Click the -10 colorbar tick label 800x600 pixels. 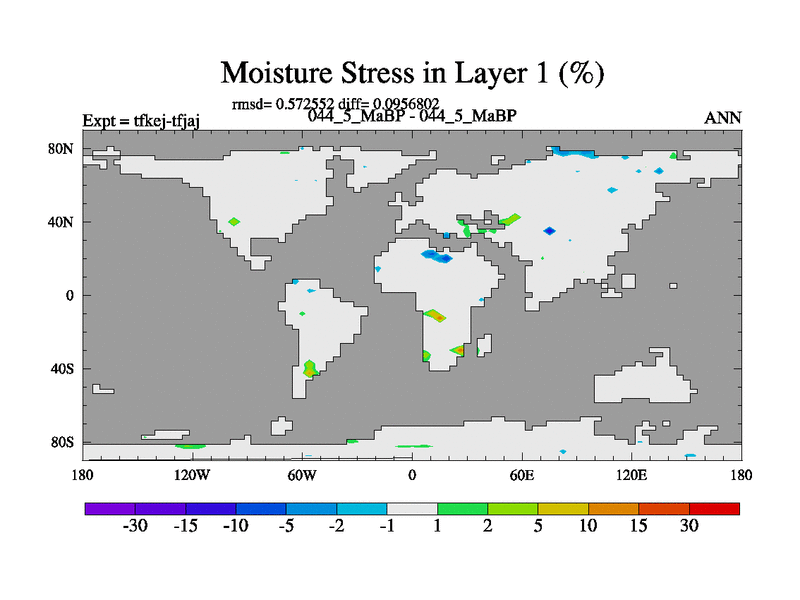point(236,526)
